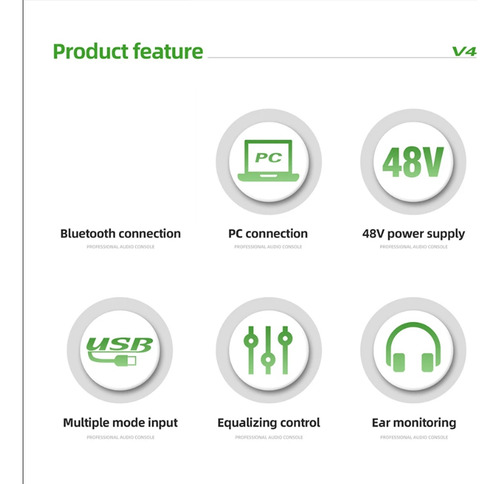Click the green USB cable icon
The width and height of the screenshot is (500, 484).
pyautogui.click(x=120, y=351)
